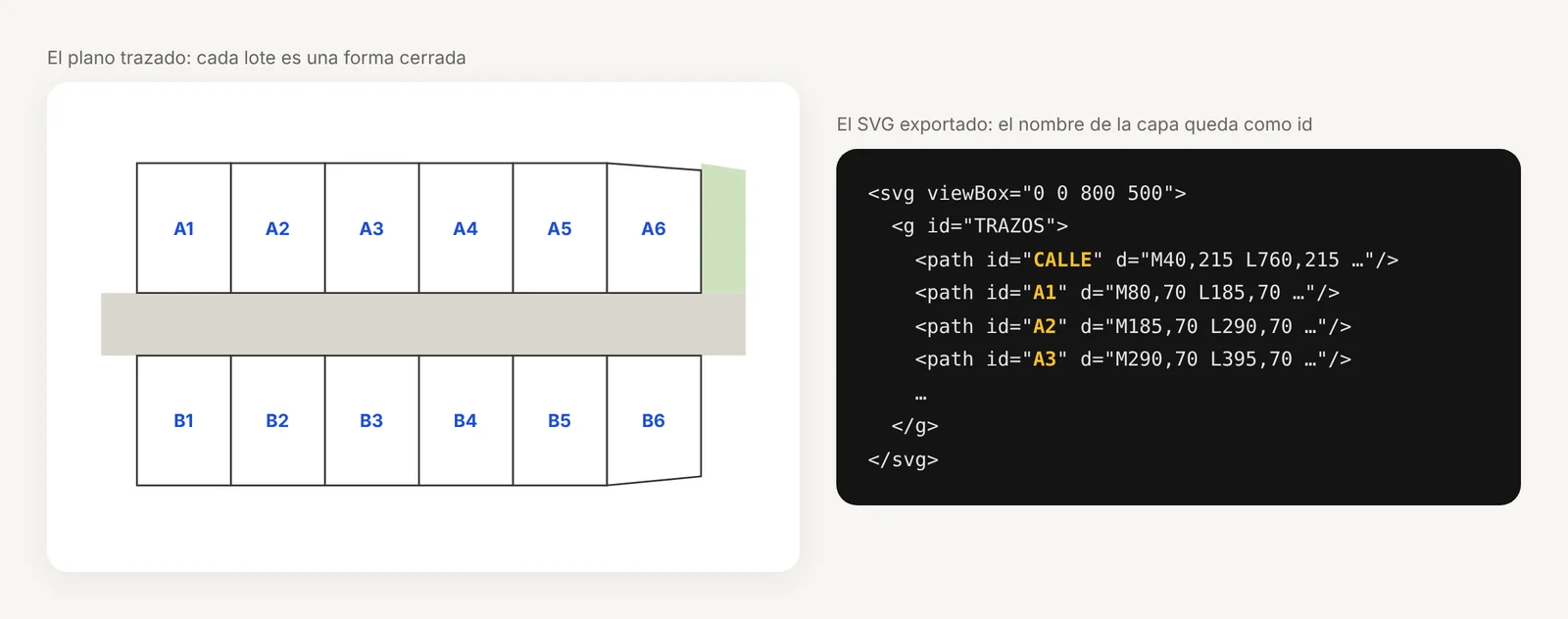Choose the angled lot B6
Screen dimensions: 1568x619
654,420
